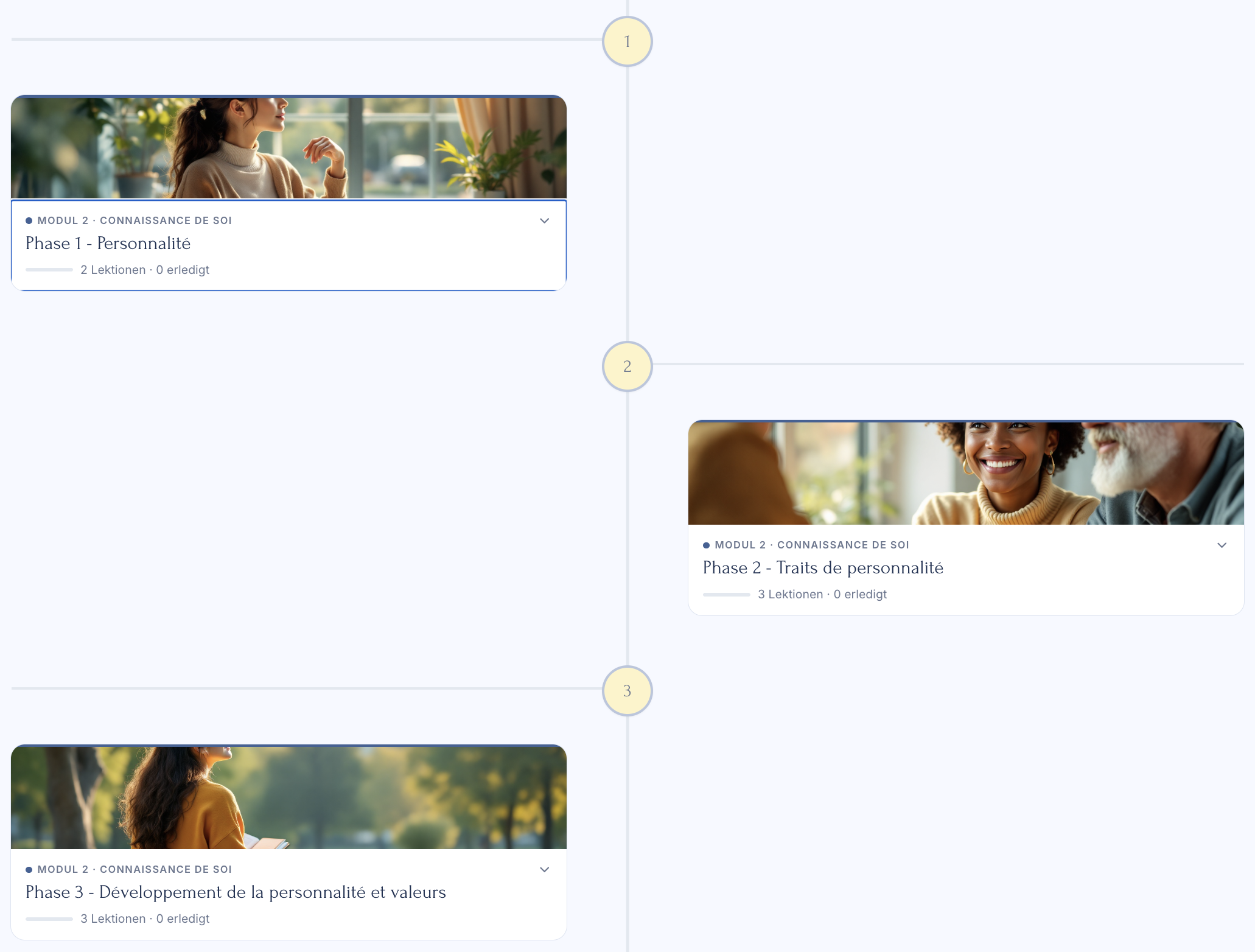The width and height of the screenshot is (1255, 952).
Task: Expand the Phase 1 - Personnalité card chevron
Action: point(545,220)
